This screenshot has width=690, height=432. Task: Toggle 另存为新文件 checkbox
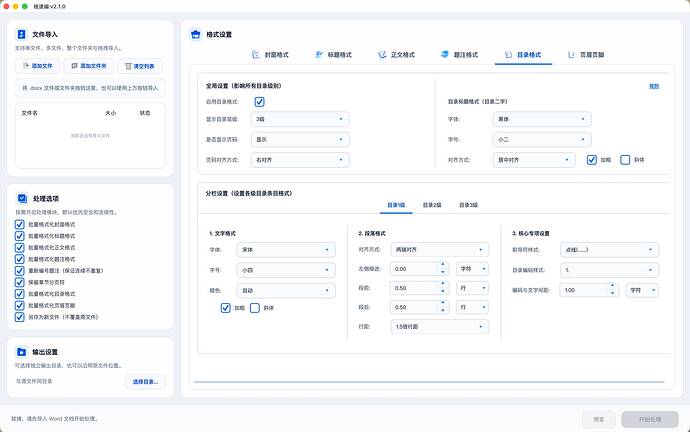click(x=19, y=317)
